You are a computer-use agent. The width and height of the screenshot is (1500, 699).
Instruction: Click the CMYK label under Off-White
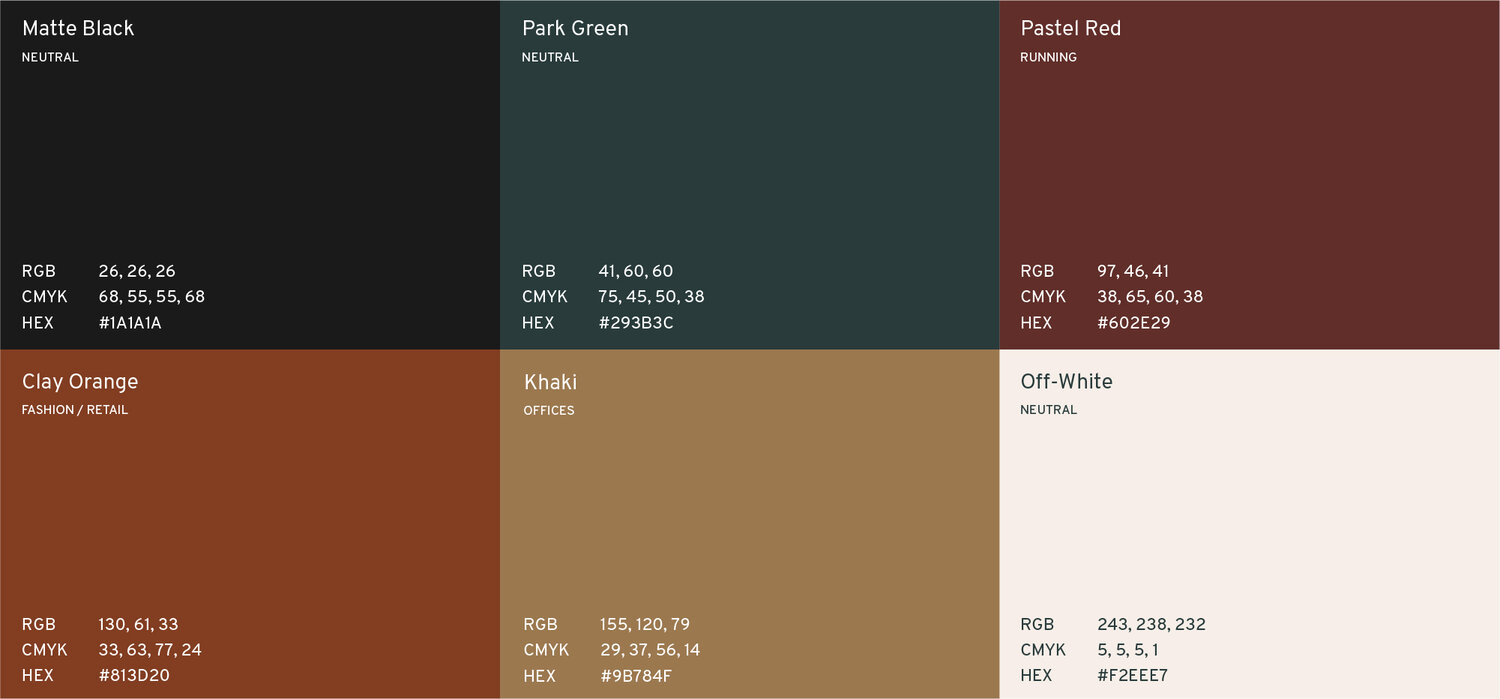point(1043,649)
